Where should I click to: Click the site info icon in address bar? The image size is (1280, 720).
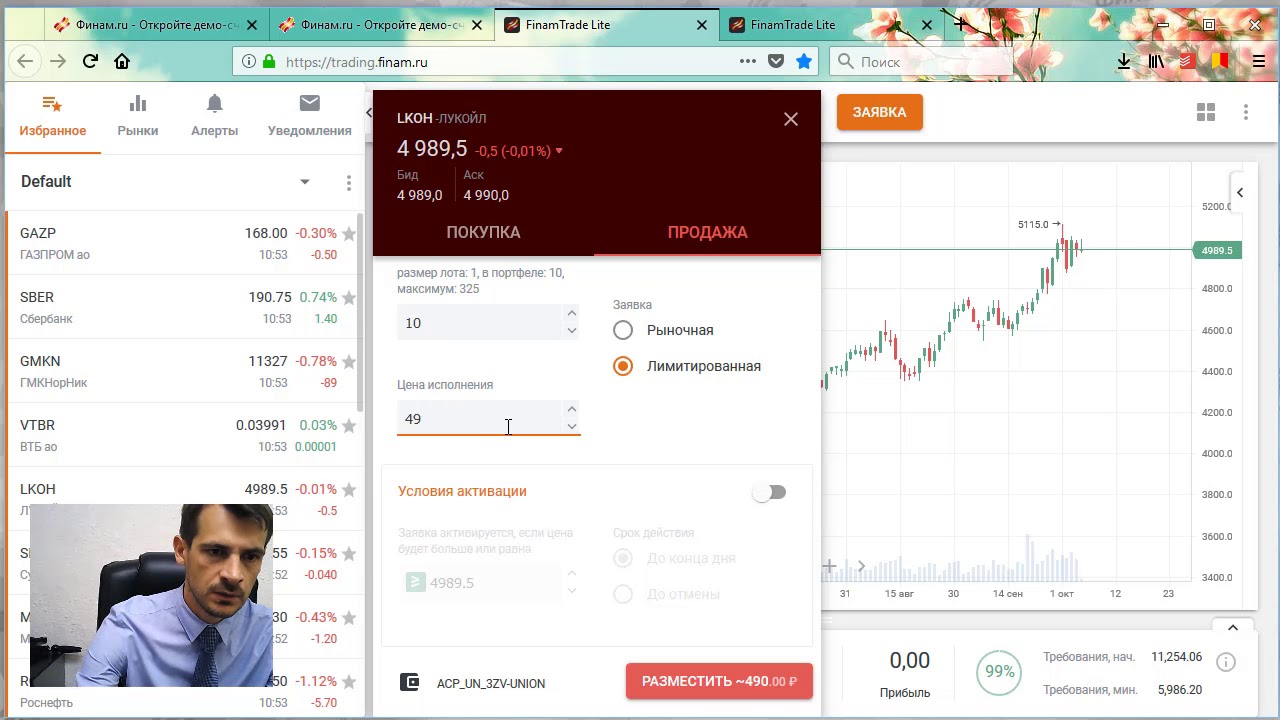248,62
